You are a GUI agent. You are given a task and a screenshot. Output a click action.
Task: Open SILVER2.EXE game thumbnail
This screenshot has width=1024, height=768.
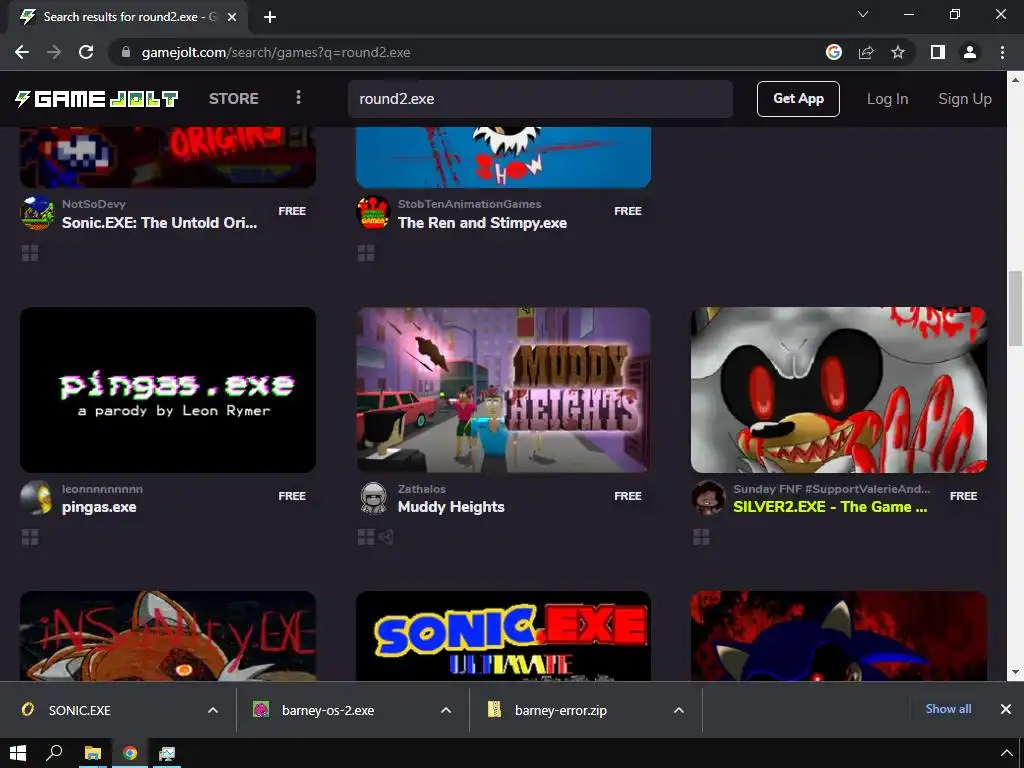839,390
